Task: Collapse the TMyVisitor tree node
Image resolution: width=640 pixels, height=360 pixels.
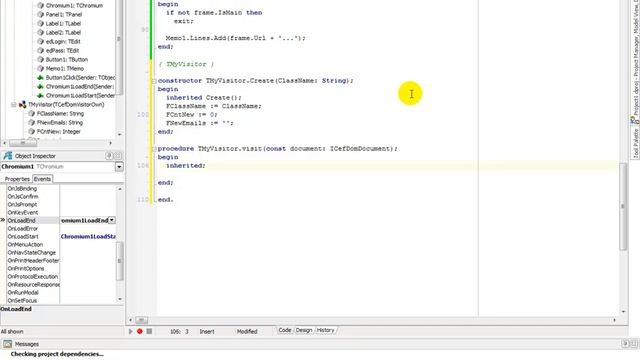Action: 13,105
